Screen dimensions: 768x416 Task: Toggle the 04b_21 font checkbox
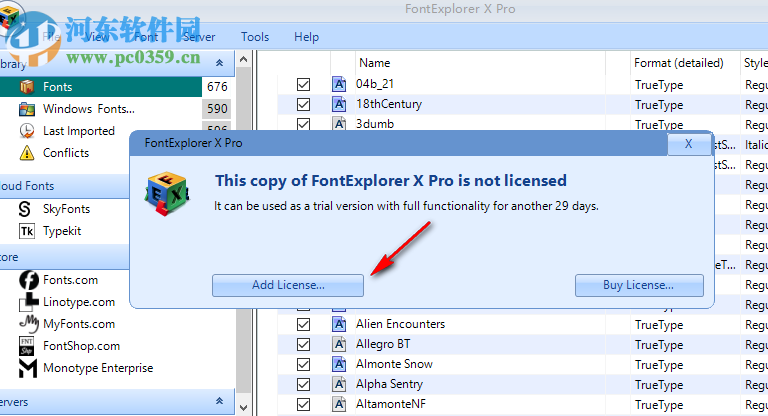(303, 84)
